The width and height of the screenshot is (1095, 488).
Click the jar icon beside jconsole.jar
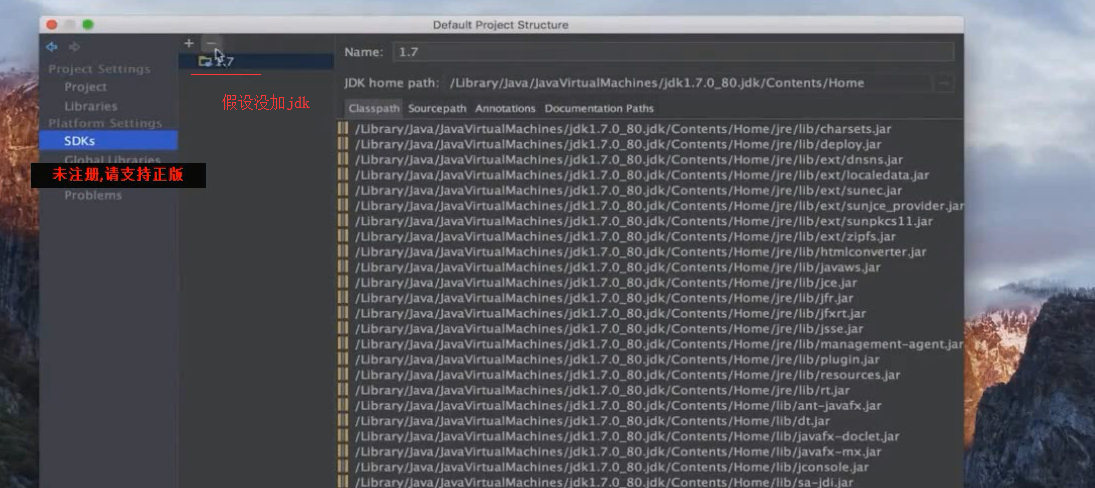[x=343, y=466]
